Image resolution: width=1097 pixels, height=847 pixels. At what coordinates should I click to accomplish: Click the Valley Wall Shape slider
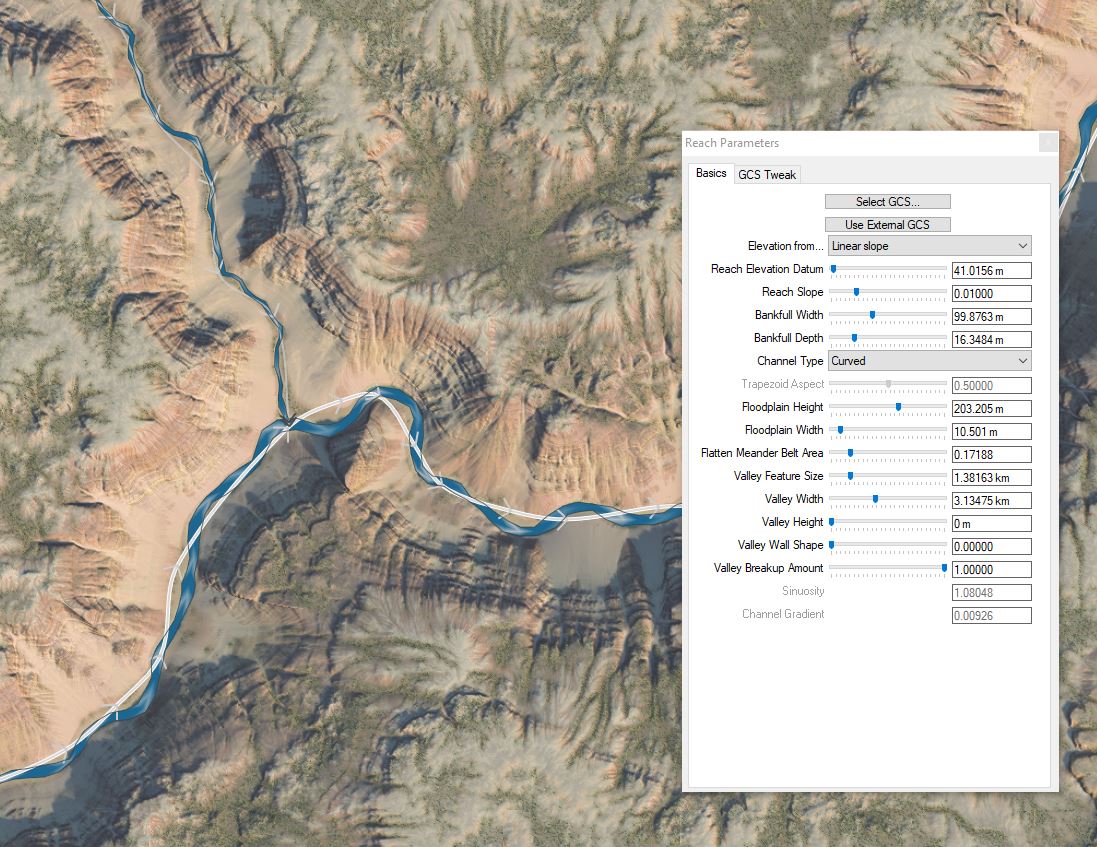click(x=888, y=545)
